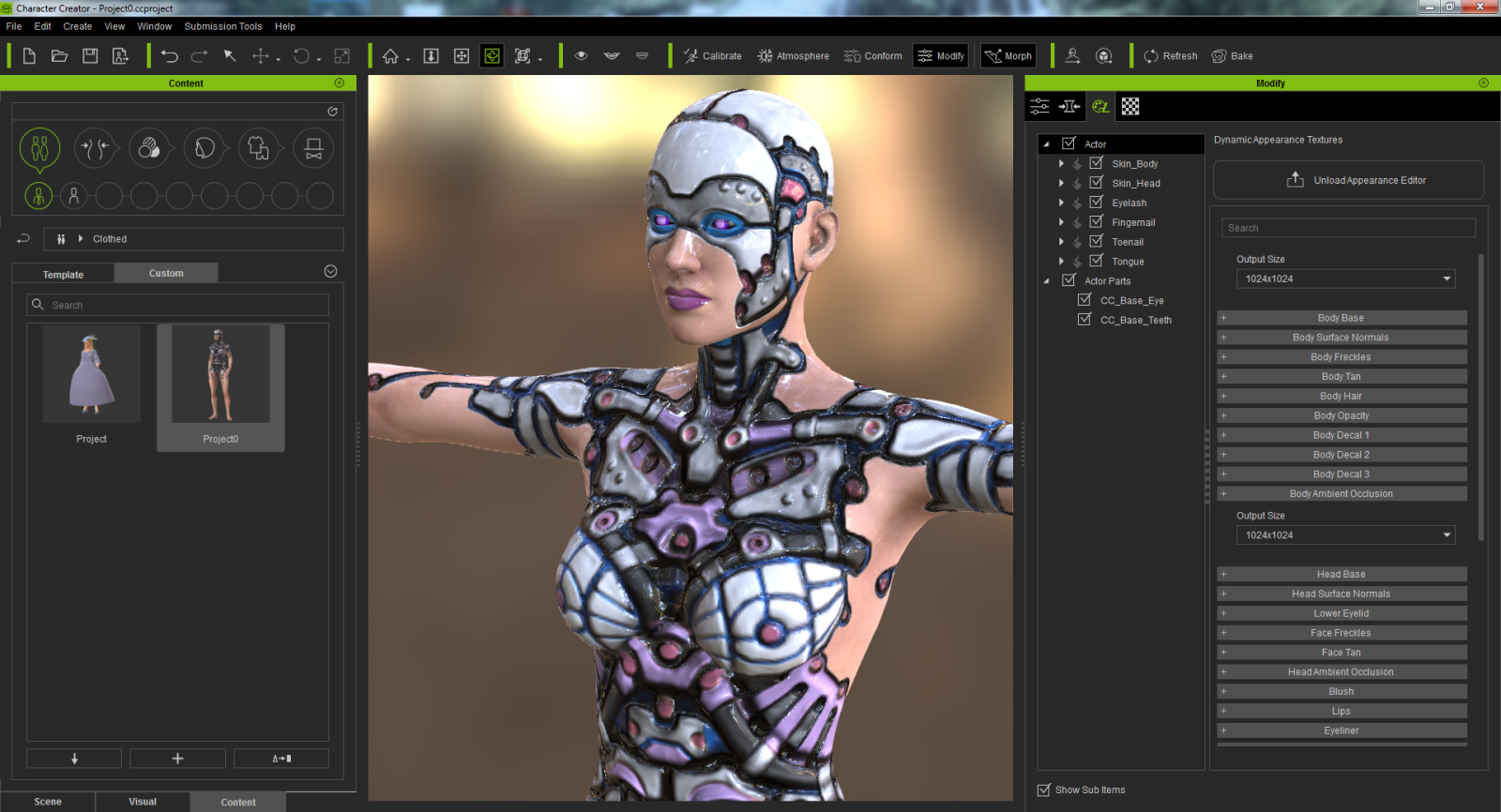Click the Bake button
1501x812 pixels.
coord(1233,56)
